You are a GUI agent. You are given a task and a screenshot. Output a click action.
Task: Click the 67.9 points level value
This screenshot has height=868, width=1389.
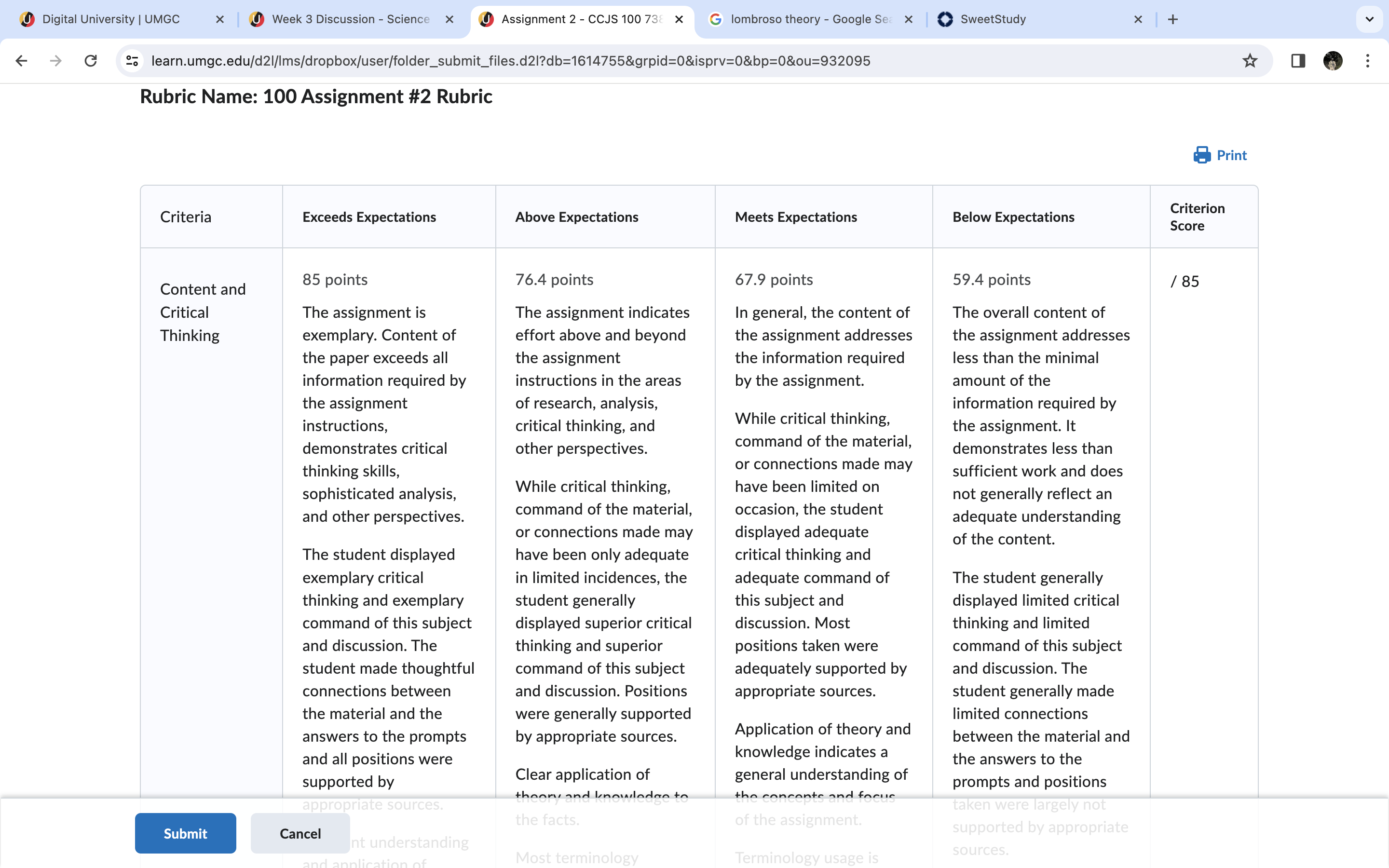774,280
